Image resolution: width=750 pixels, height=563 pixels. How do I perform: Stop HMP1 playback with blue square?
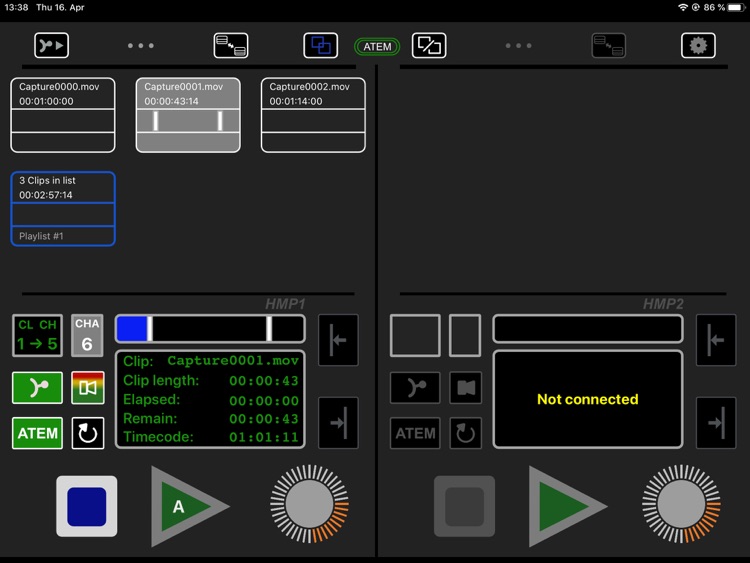click(87, 506)
